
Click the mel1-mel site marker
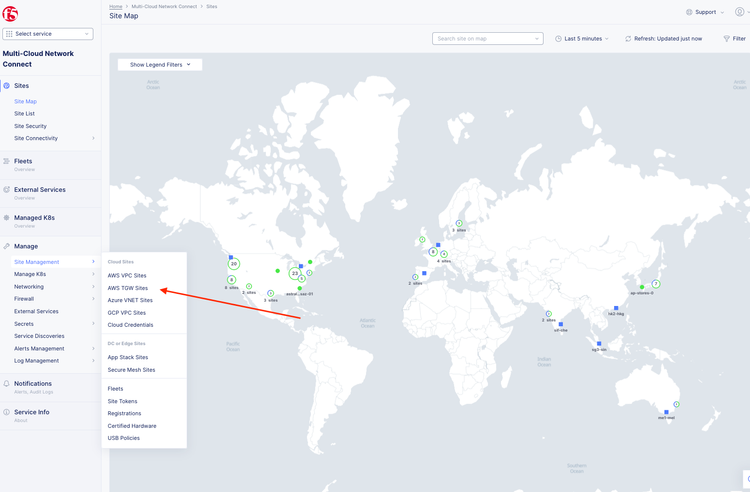click(666, 412)
